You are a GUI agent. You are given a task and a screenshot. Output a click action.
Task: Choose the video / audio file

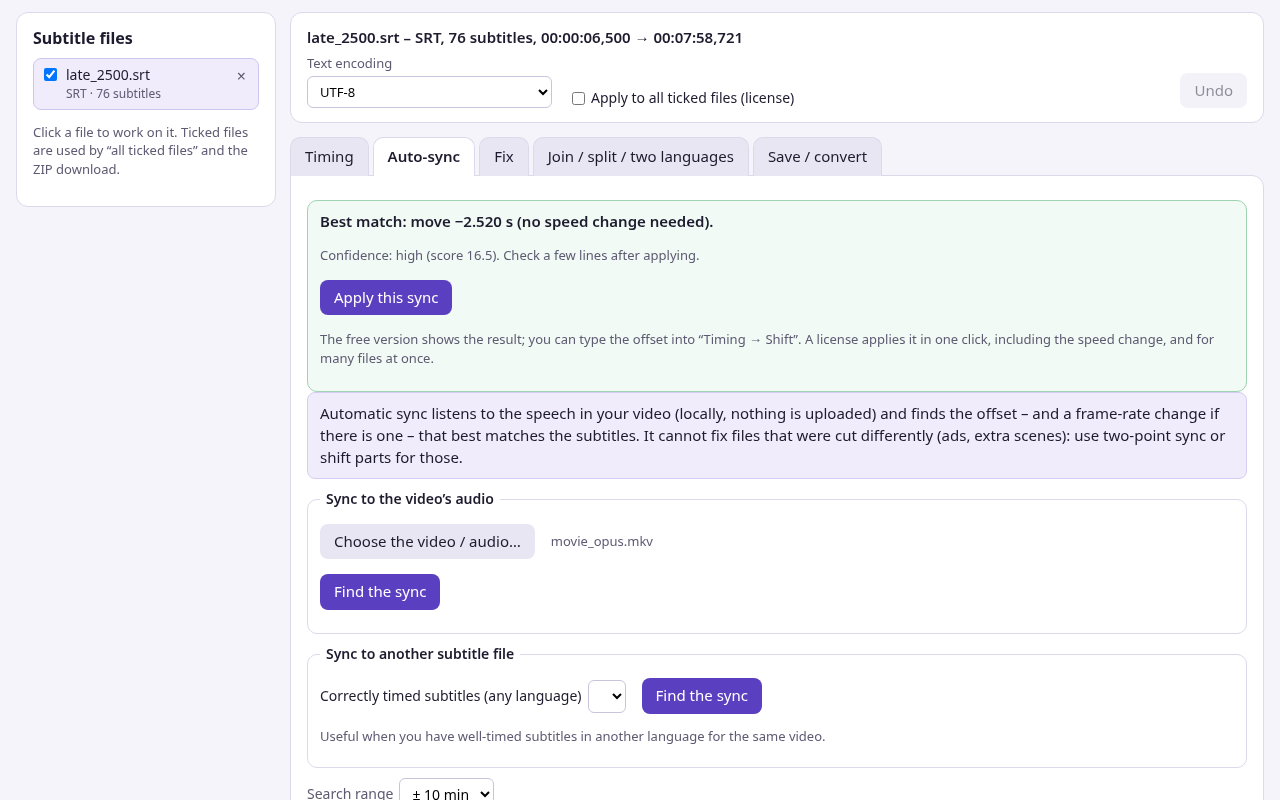[x=427, y=542]
